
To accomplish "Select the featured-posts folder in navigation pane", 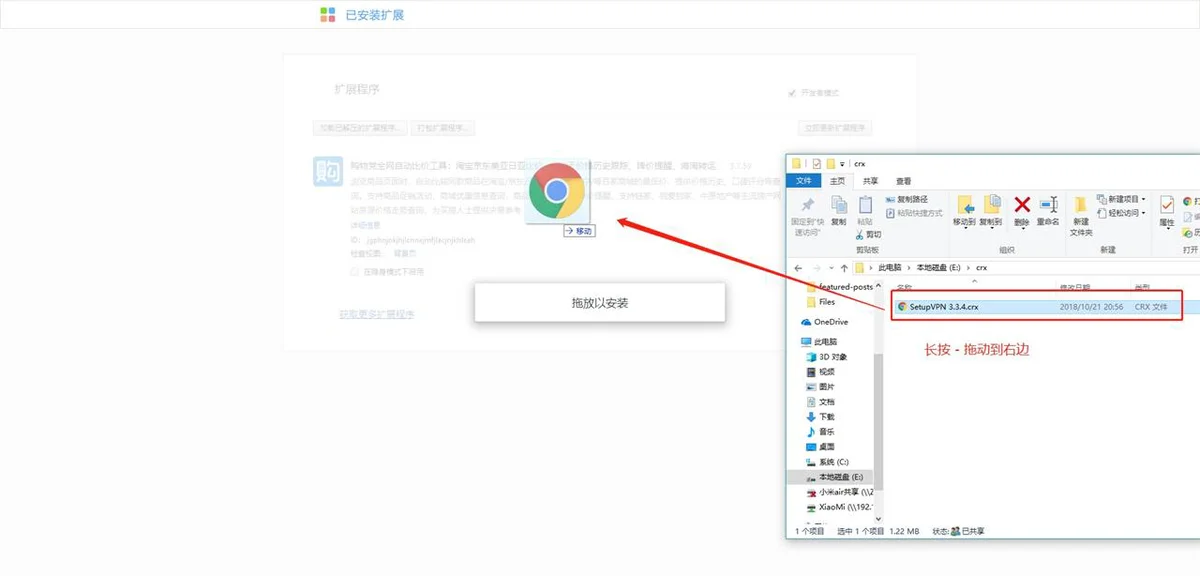I will [x=839, y=287].
